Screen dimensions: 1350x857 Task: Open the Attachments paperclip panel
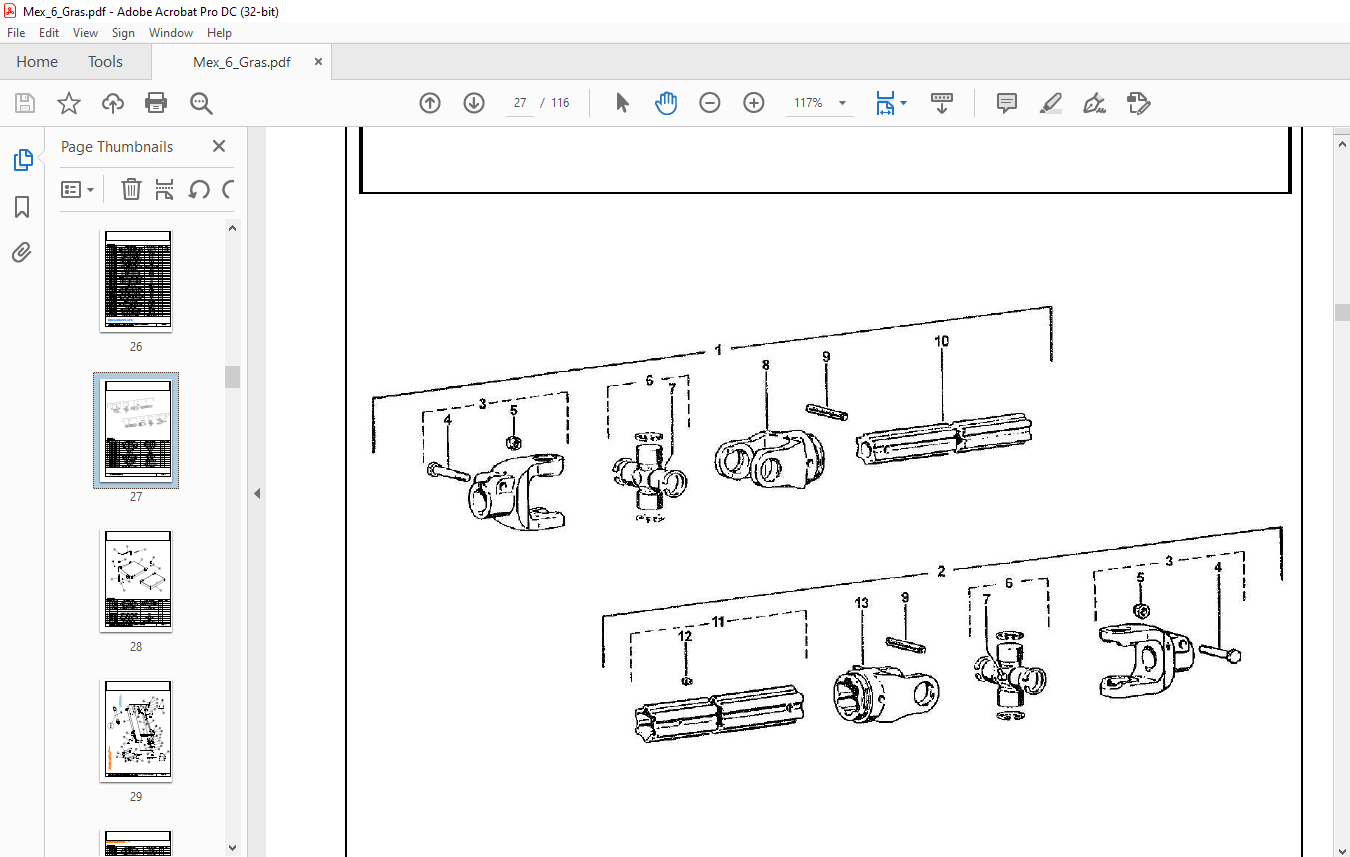point(22,252)
